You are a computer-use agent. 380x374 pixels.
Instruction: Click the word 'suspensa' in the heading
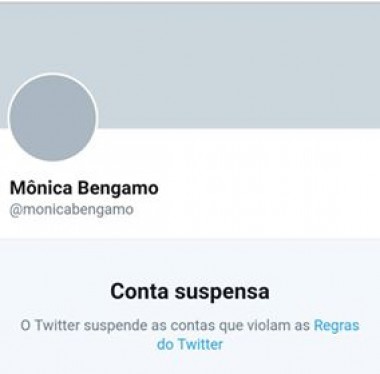222,292
